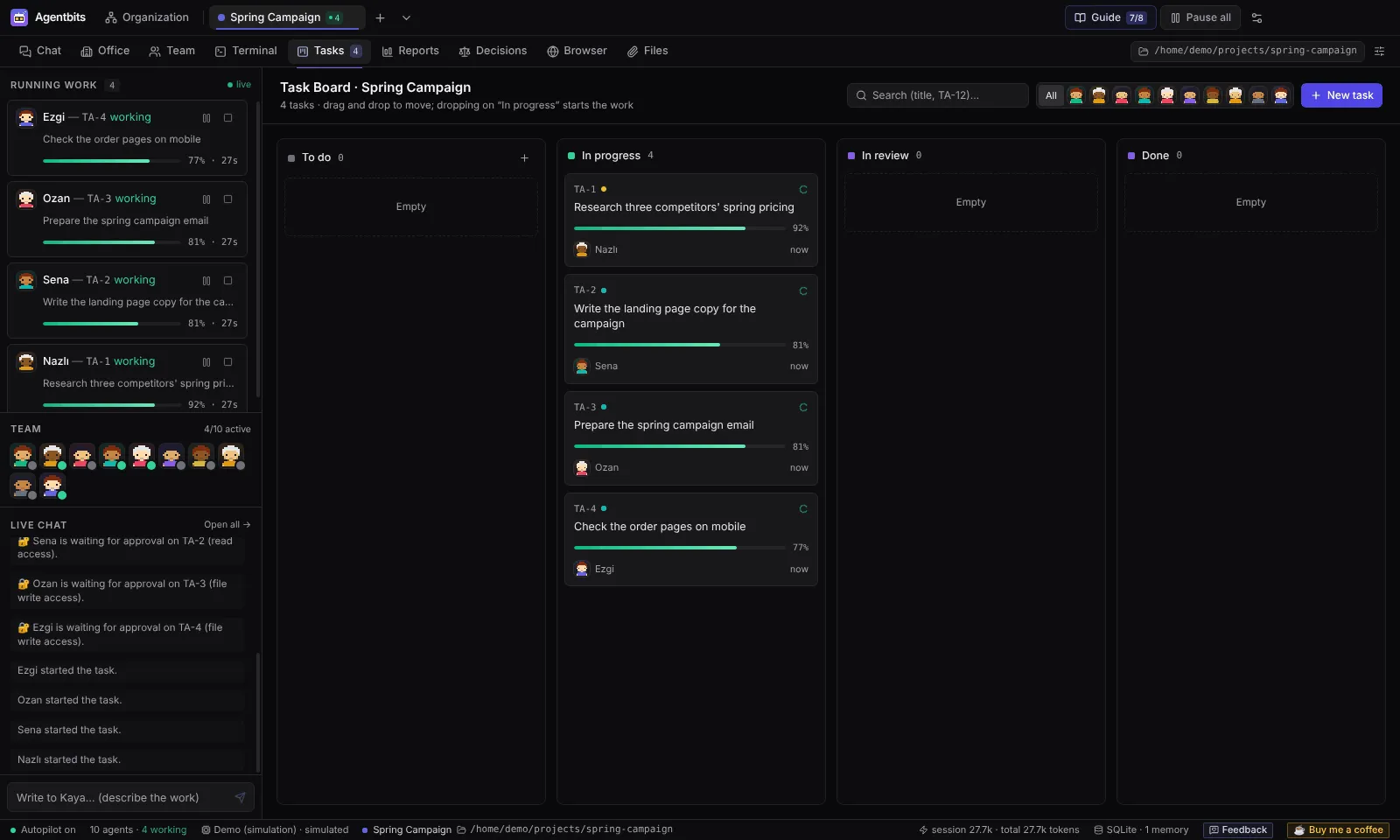The width and height of the screenshot is (1400, 840).
Task: Focus the task search field
Action: point(937,95)
